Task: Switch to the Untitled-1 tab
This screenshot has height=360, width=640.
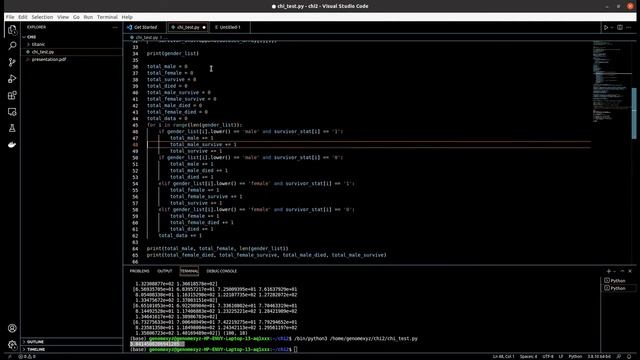Action: tap(230, 27)
